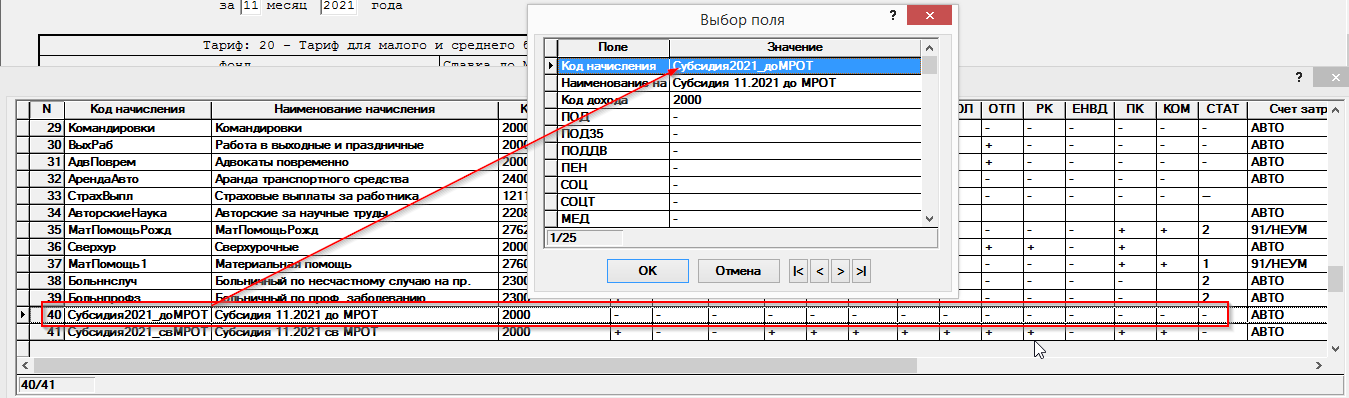This screenshot has height=398, width=1349.
Task: Jump to first record navigation arrow
Action: pos(798,270)
